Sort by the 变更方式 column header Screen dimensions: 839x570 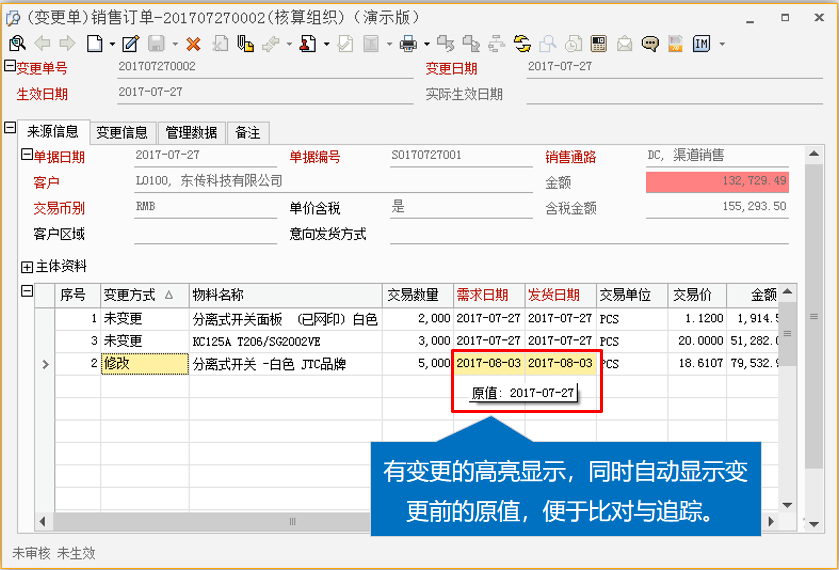[144, 295]
